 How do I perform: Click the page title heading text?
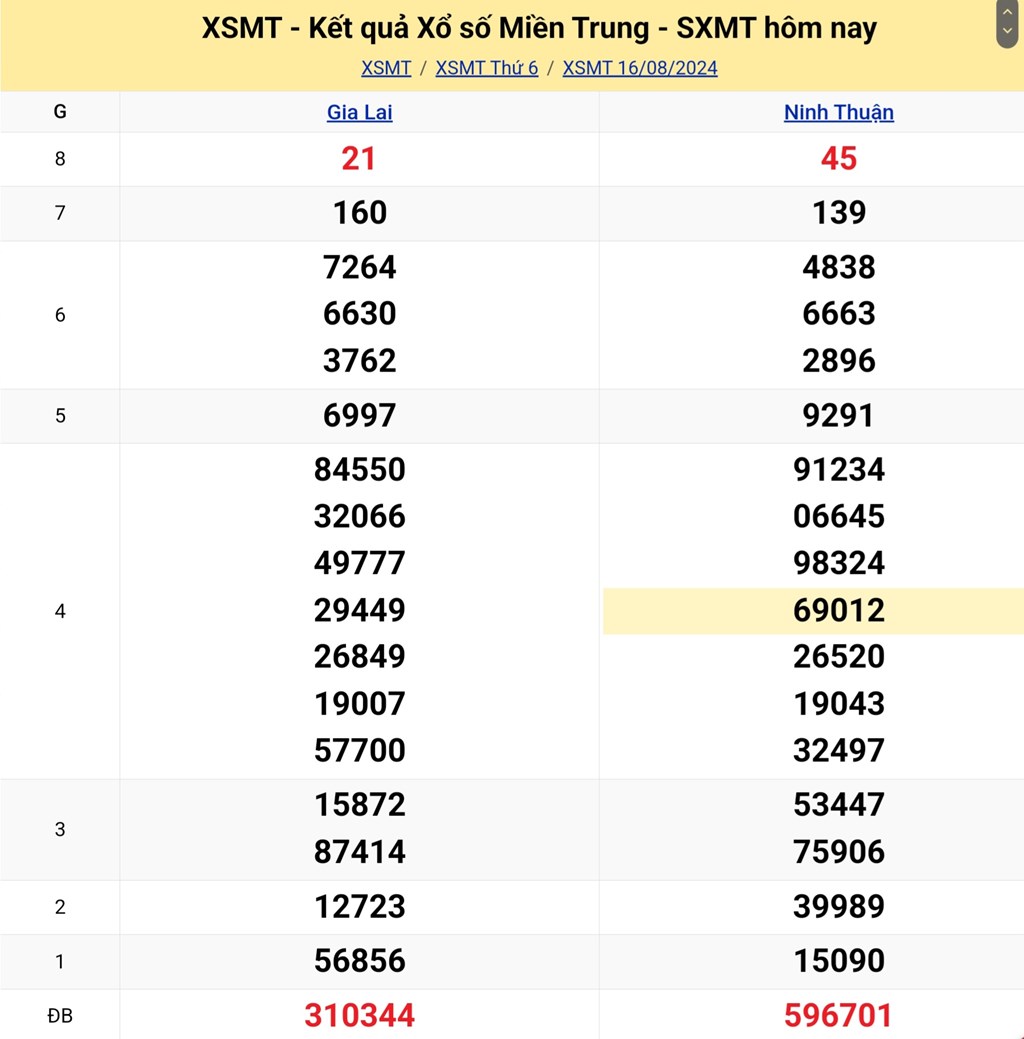(x=539, y=28)
